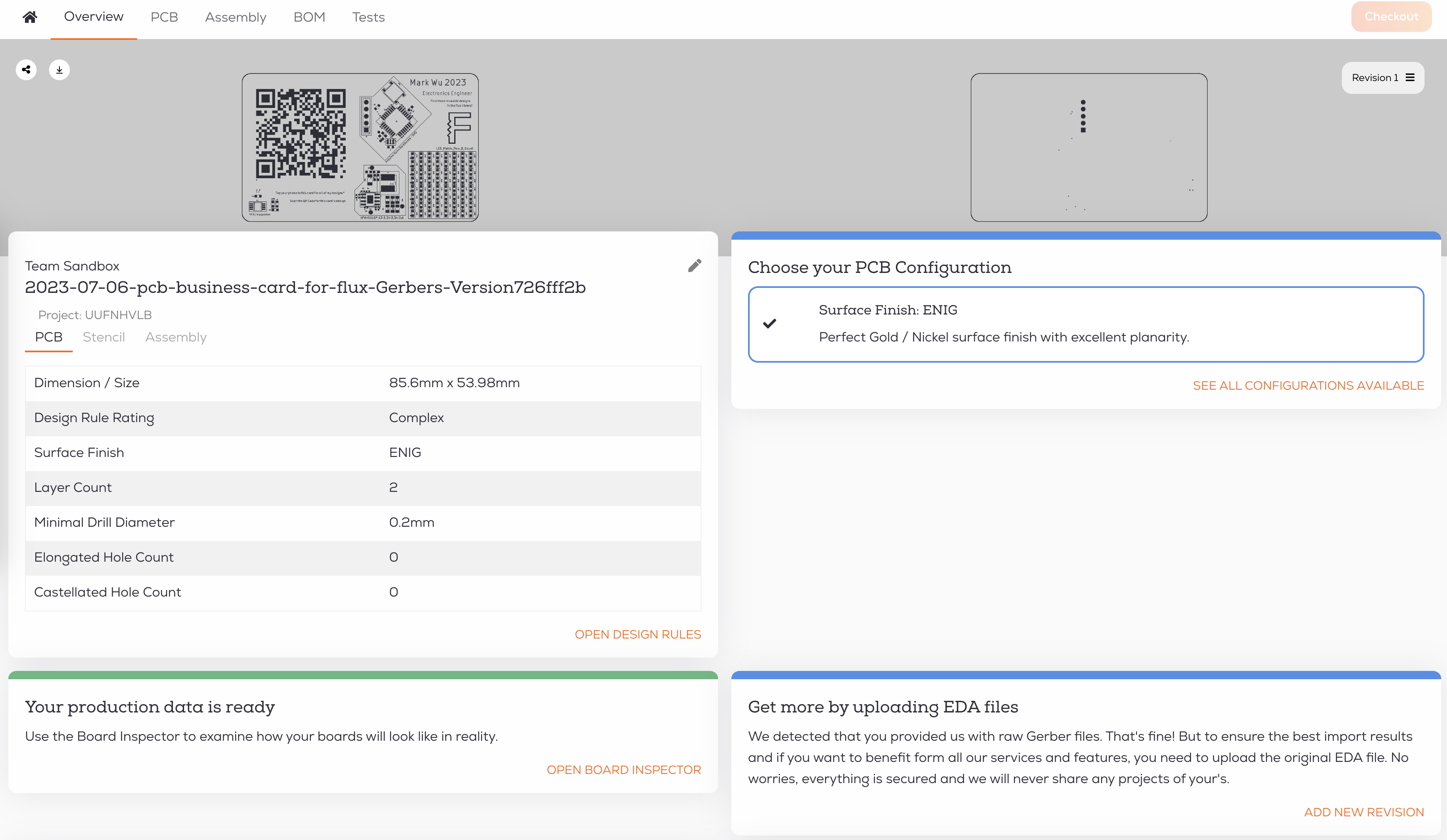
Task: Click the pencil edit project name icon
Action: (x=694, y=266)
